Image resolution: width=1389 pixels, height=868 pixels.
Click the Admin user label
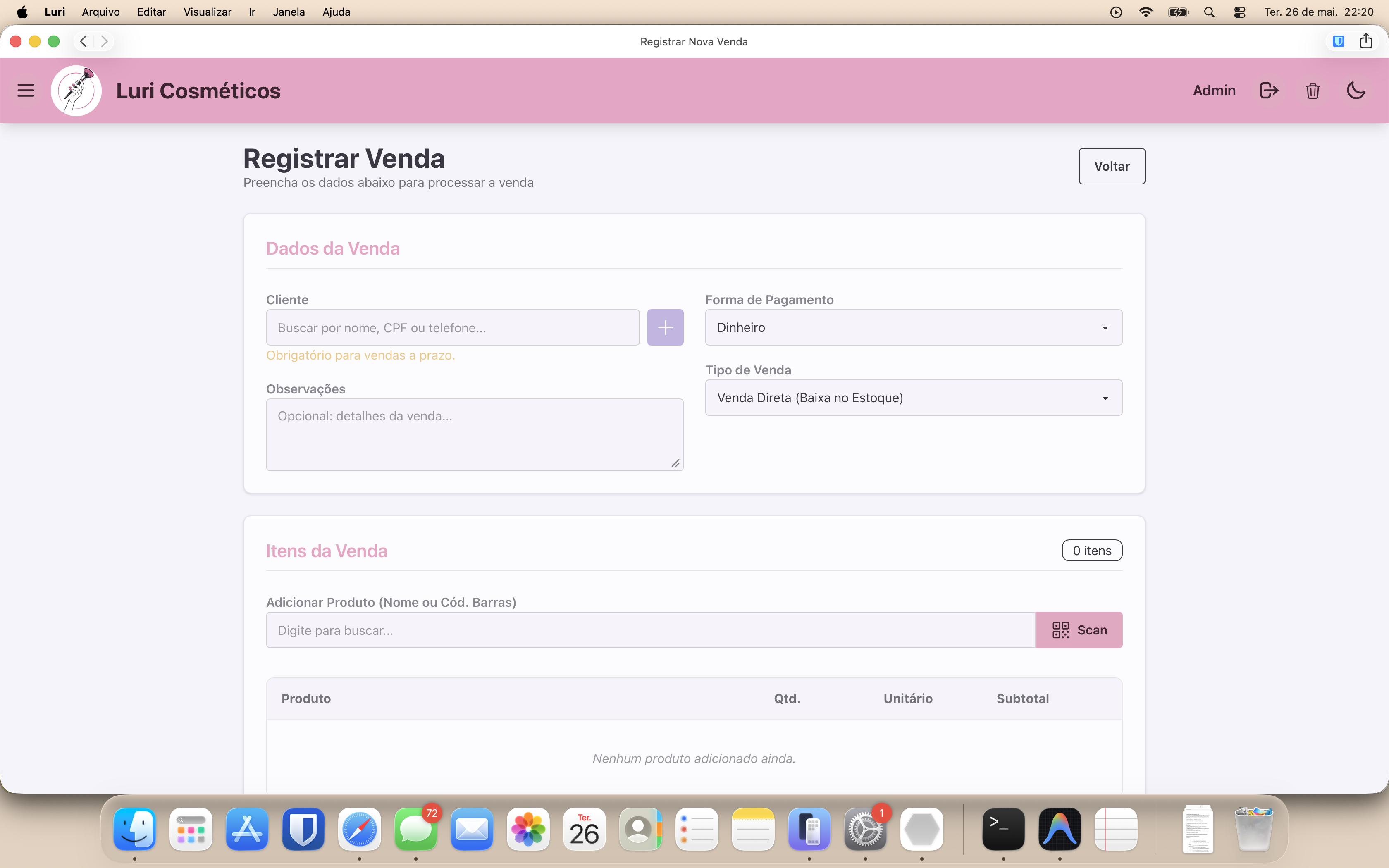tap(1214, 90)
